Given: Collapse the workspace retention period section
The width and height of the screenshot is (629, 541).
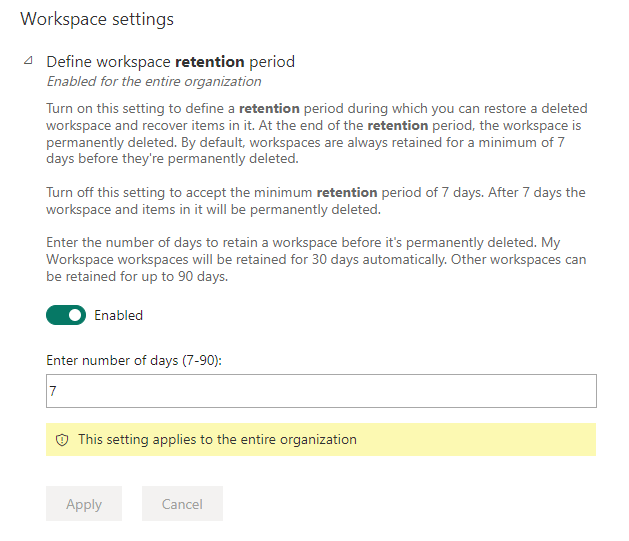Looking at the screenshot, I should coord(28,62).
